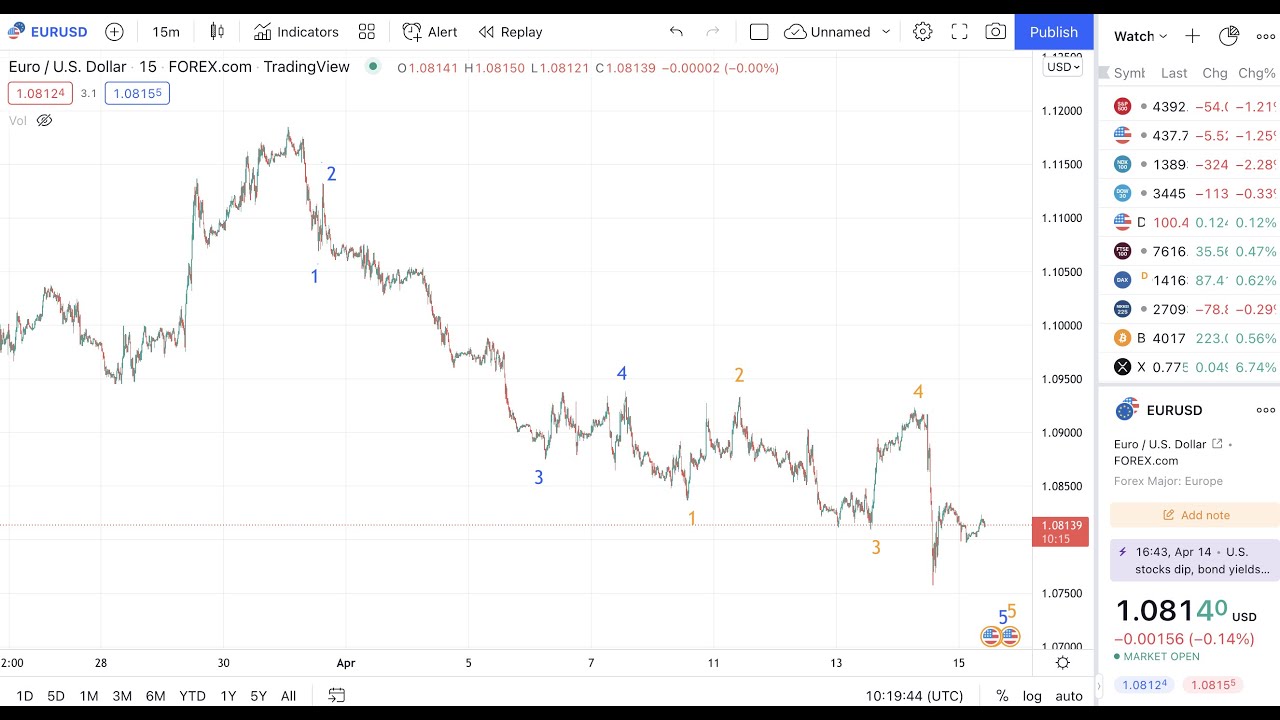Open the USD currency dropdown on the price scale

pyautogui.click(x=1062, y=67)
